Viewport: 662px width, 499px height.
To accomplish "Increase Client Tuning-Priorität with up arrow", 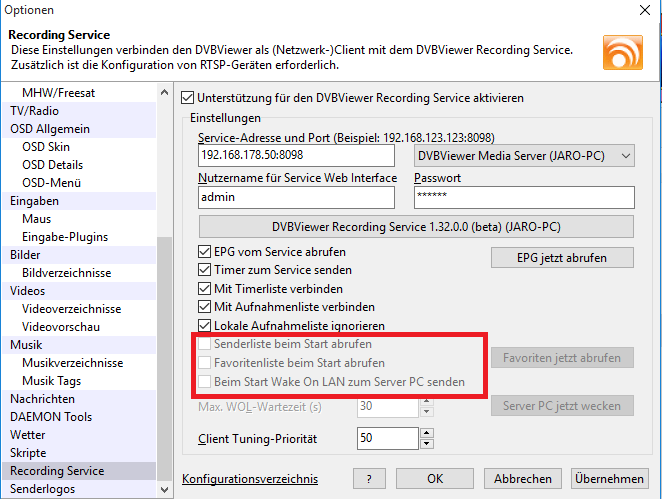I will click(427, 433).
